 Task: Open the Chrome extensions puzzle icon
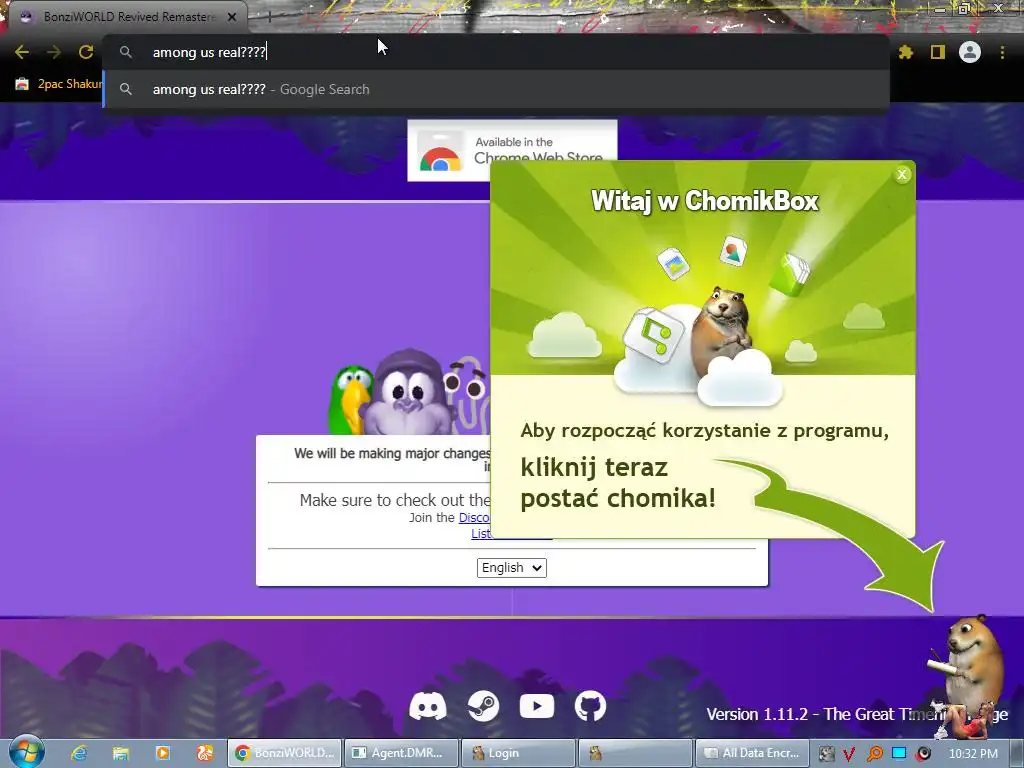(906, 52)
